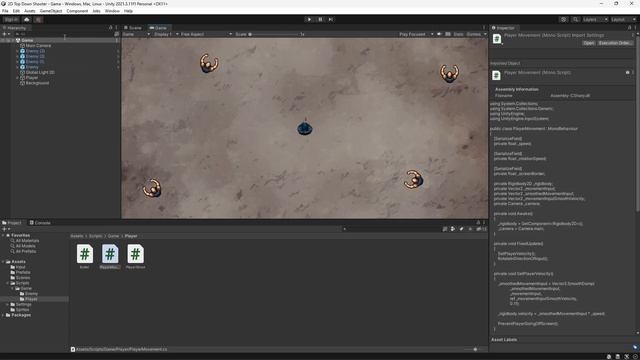Open the Display 1 dropdown
Image resolution: width=640 pixels, height=360 pixels.
coord(165,34)
